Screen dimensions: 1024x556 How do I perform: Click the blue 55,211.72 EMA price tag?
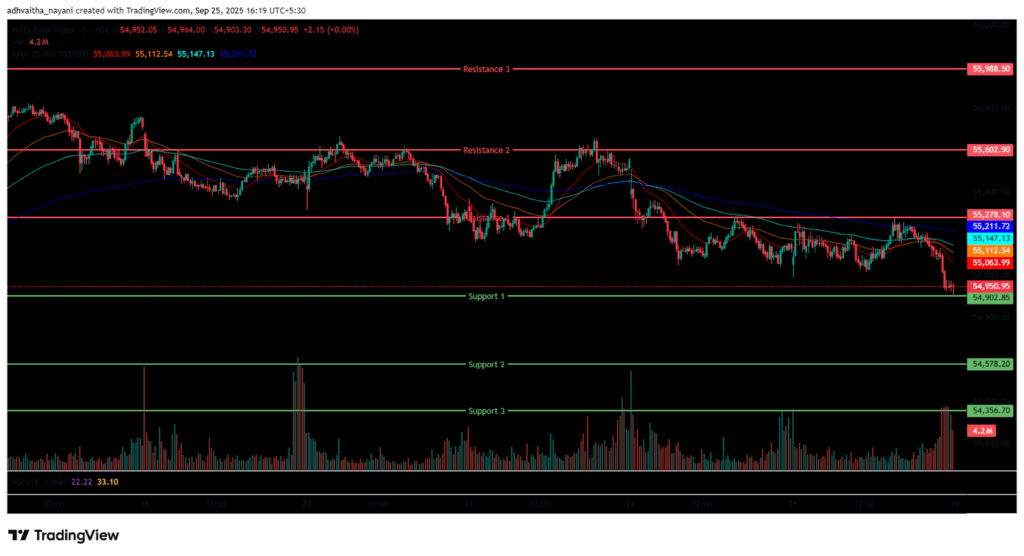[991, 227]
